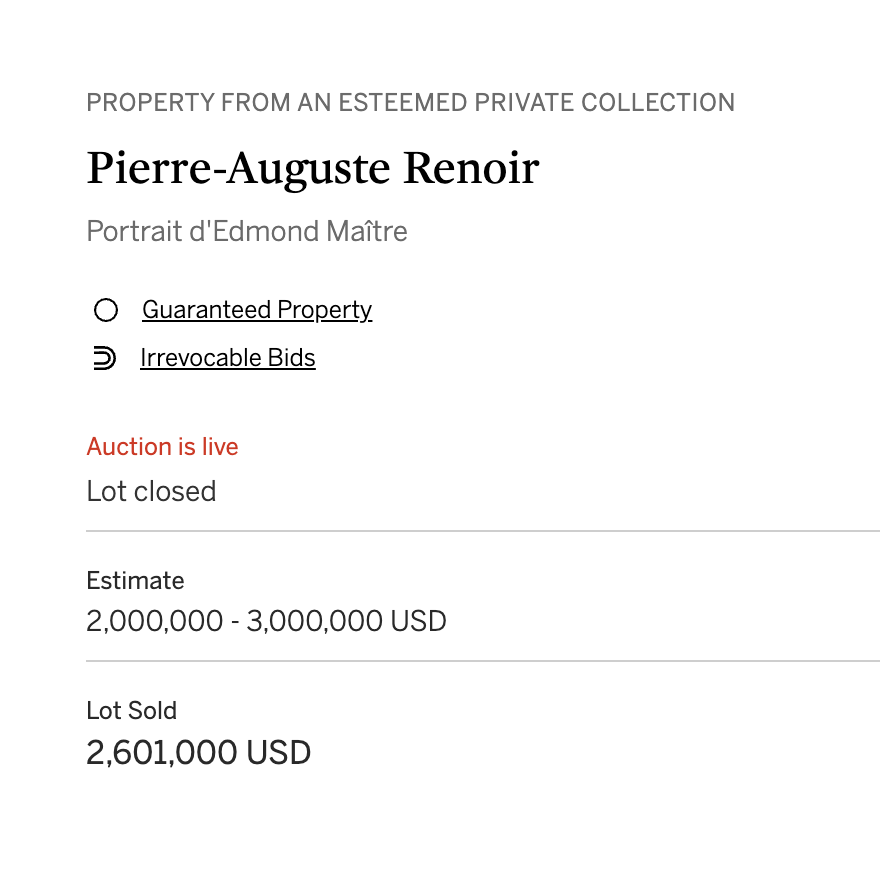Click the divider line above Lot Sold
Image resolution: width=880 pixels, height=874 pixels.
click(483, 661)
